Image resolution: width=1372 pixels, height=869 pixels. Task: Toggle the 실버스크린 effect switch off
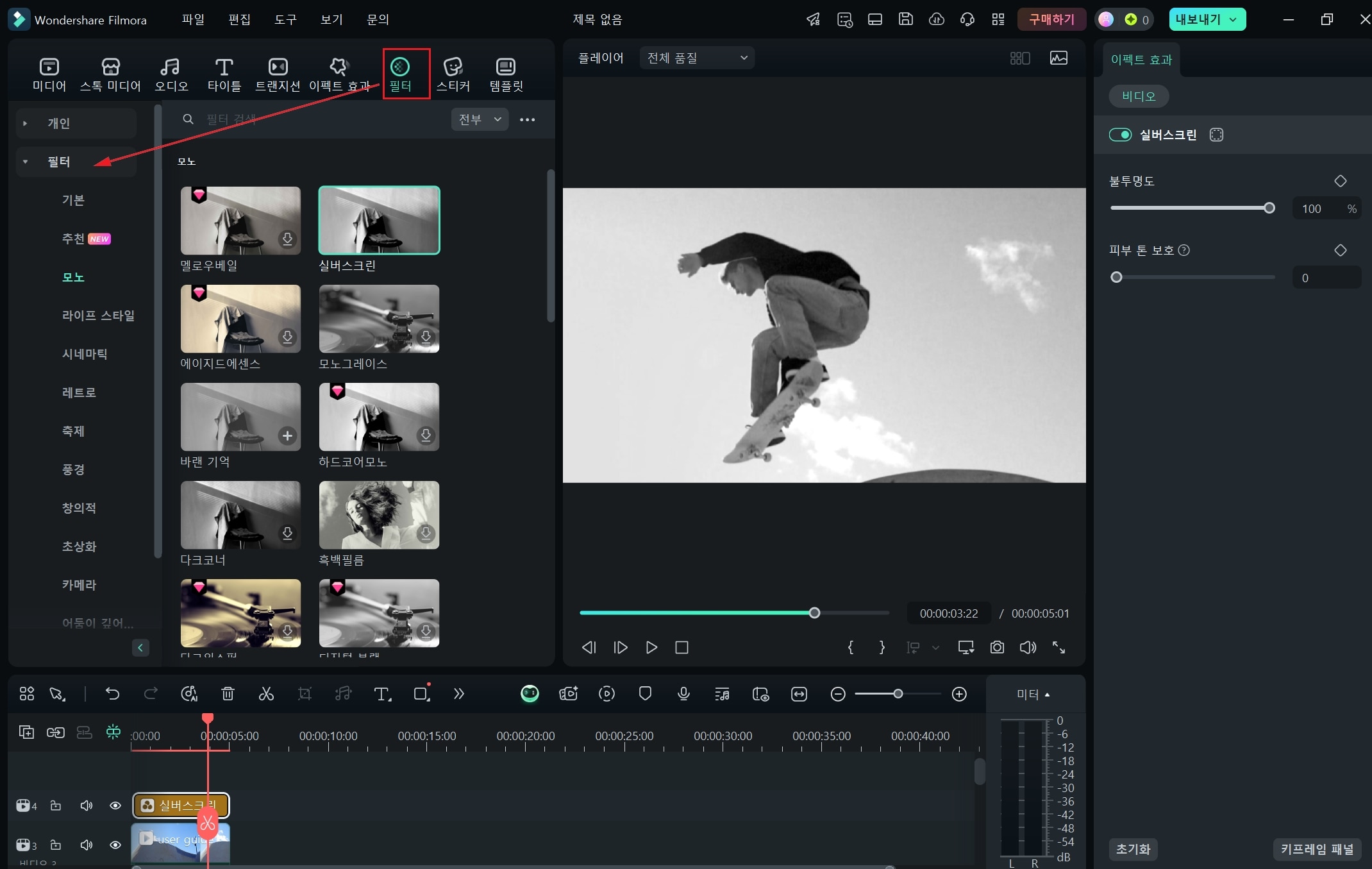click(1120, 135)
